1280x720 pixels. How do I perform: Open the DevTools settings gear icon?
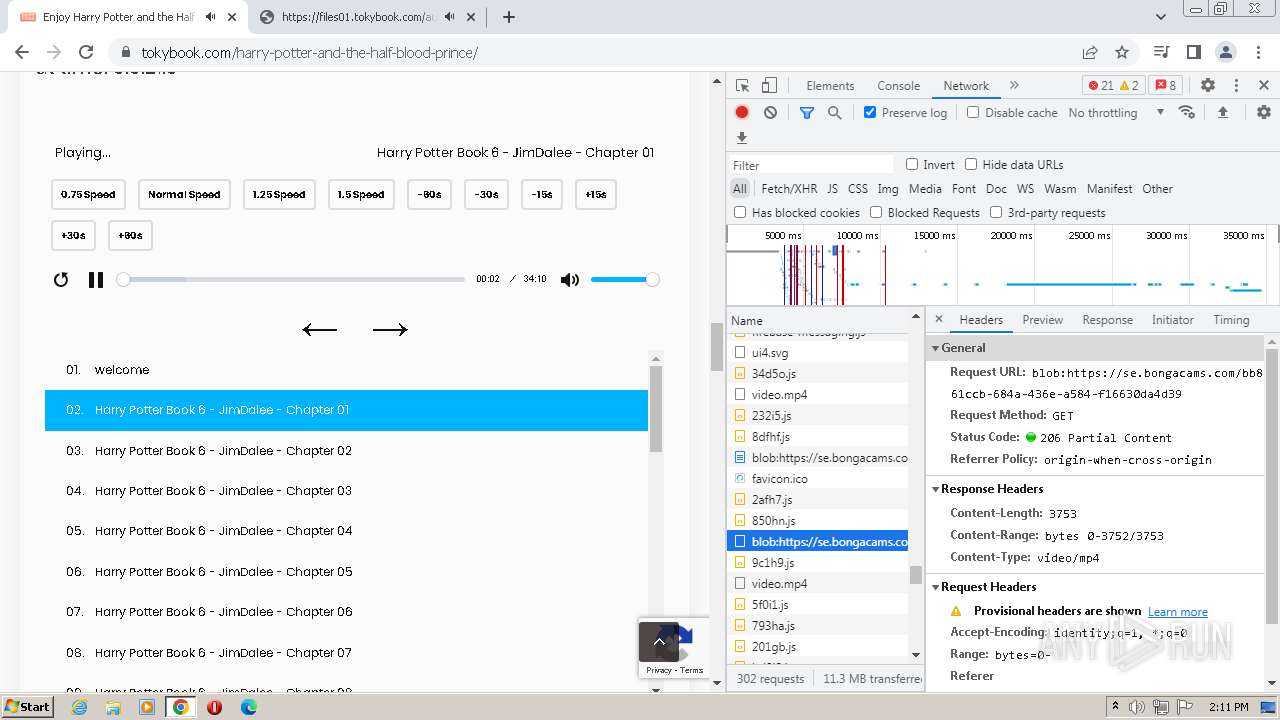coord(1208,86)
